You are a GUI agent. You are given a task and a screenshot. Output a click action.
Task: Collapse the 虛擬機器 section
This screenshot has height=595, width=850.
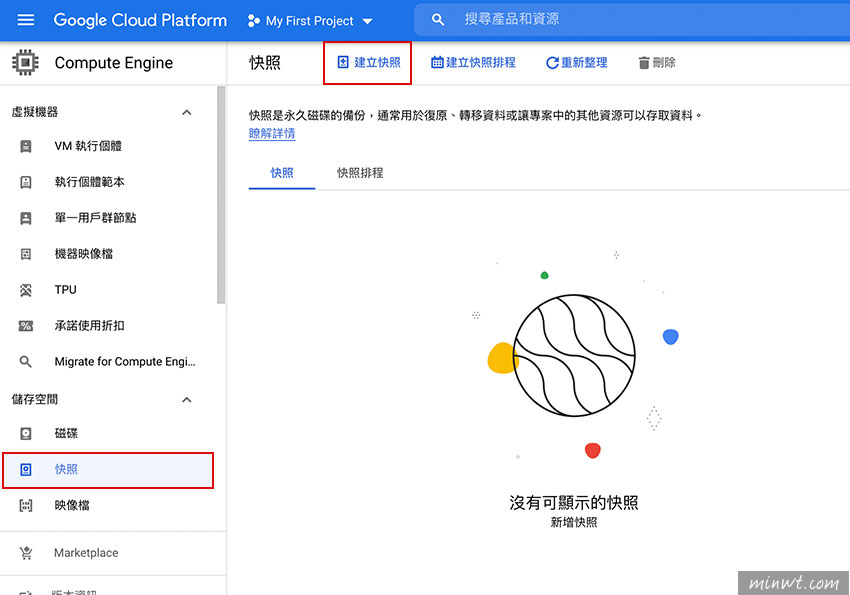click(x=186, y=112)
